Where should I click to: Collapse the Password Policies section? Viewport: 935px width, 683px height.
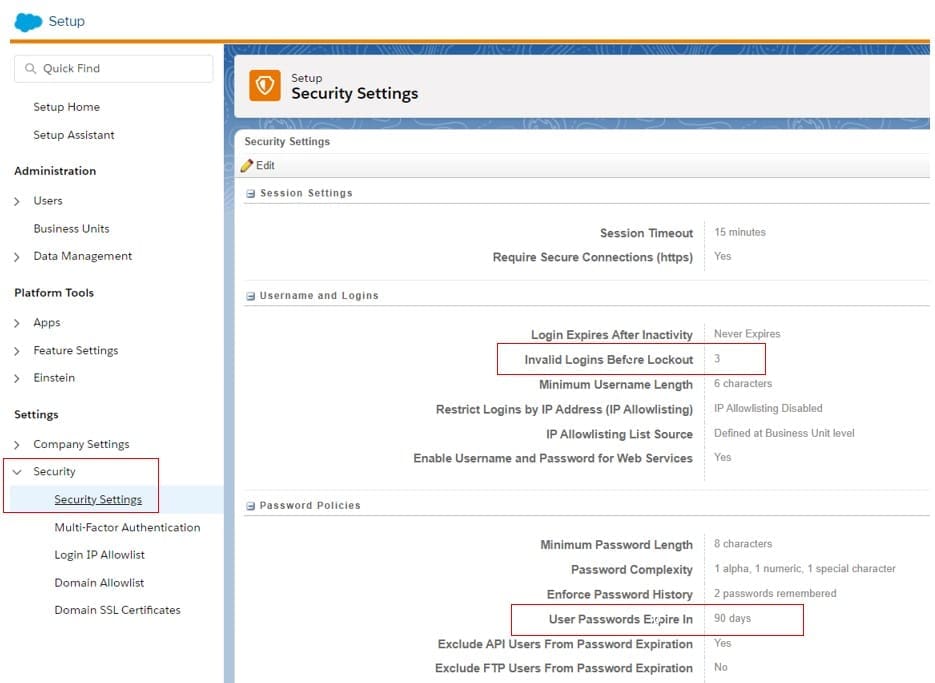251,506
